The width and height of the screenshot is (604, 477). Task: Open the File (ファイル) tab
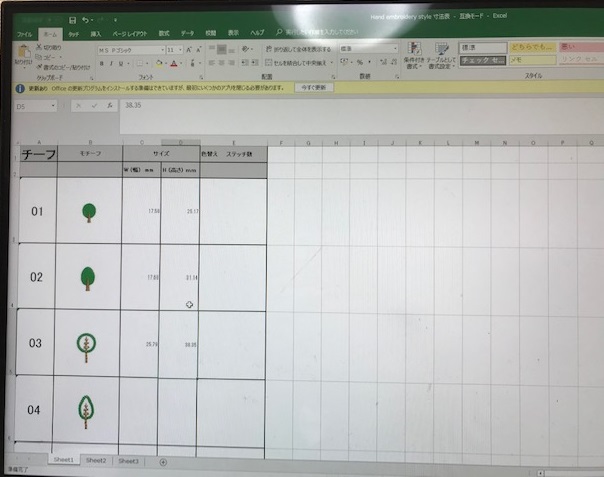point(25,34)
